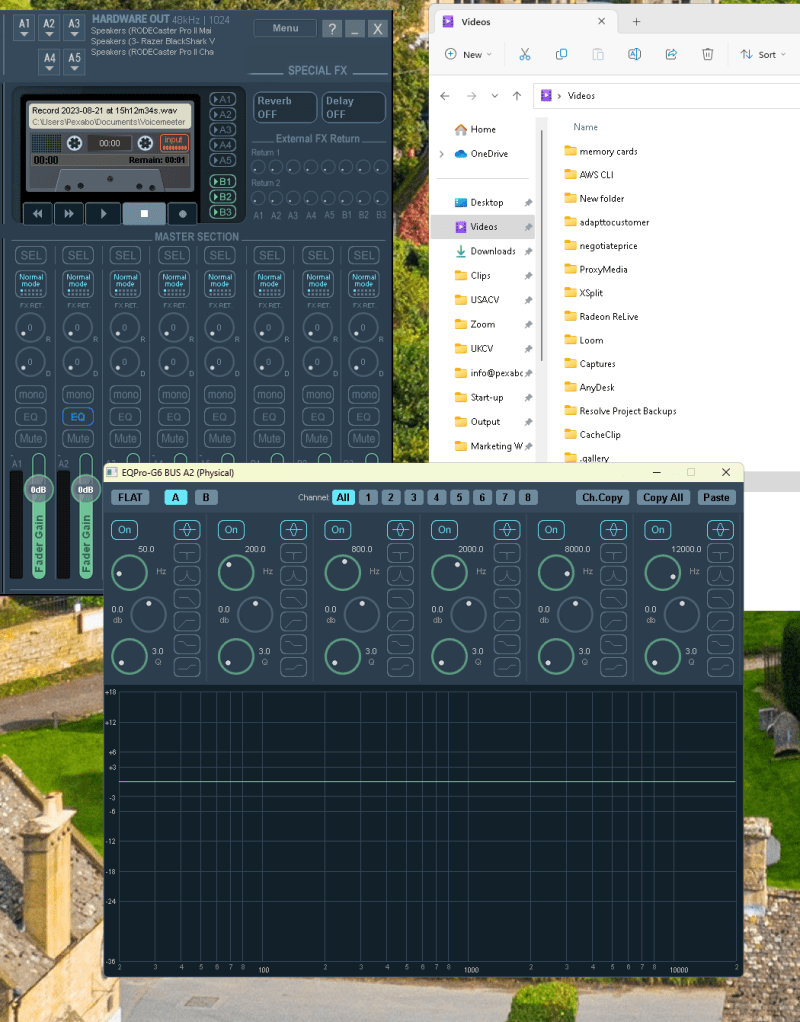Toggle On for the 800.0 Hz EQ band

click(338, 529)
